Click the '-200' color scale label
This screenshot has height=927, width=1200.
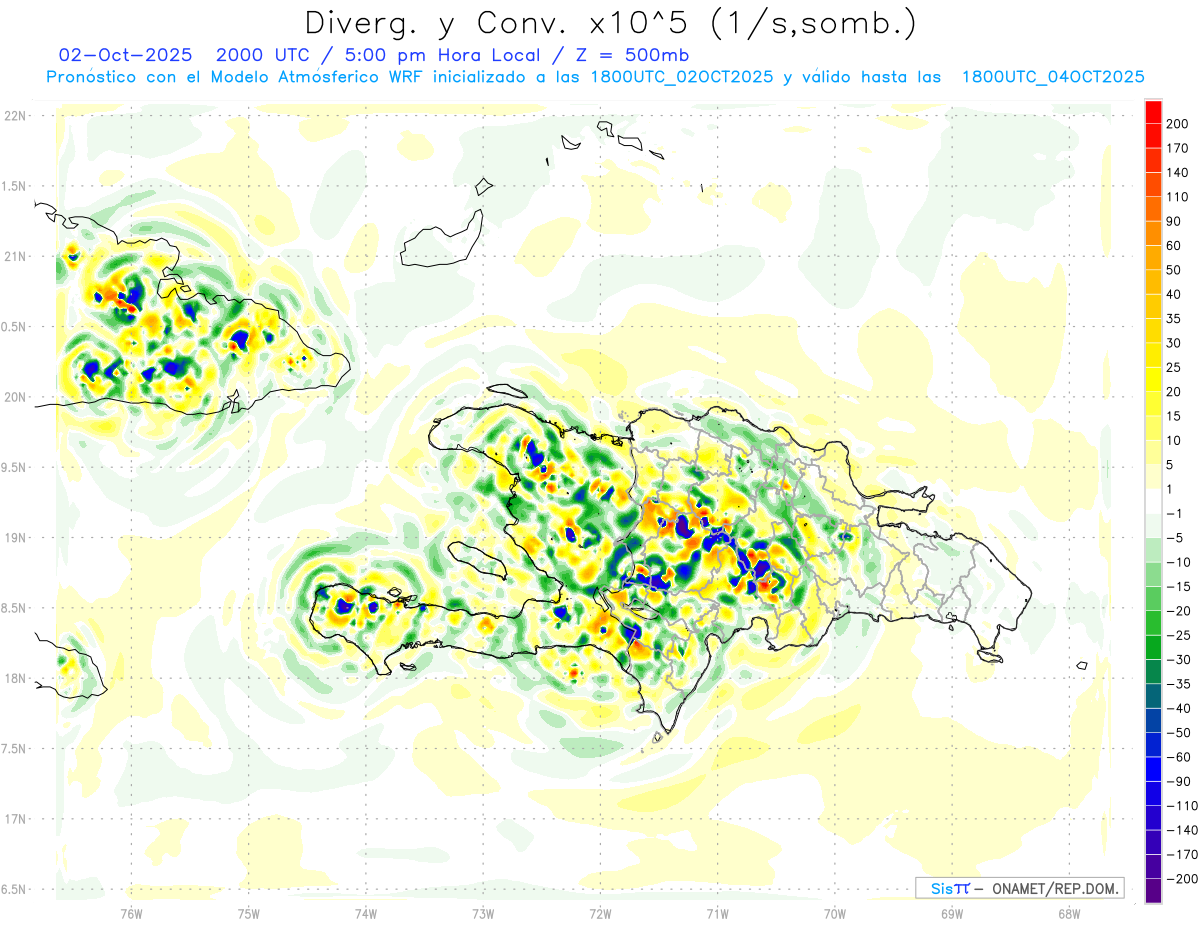pyautogui.click(x=1182, y=879)
